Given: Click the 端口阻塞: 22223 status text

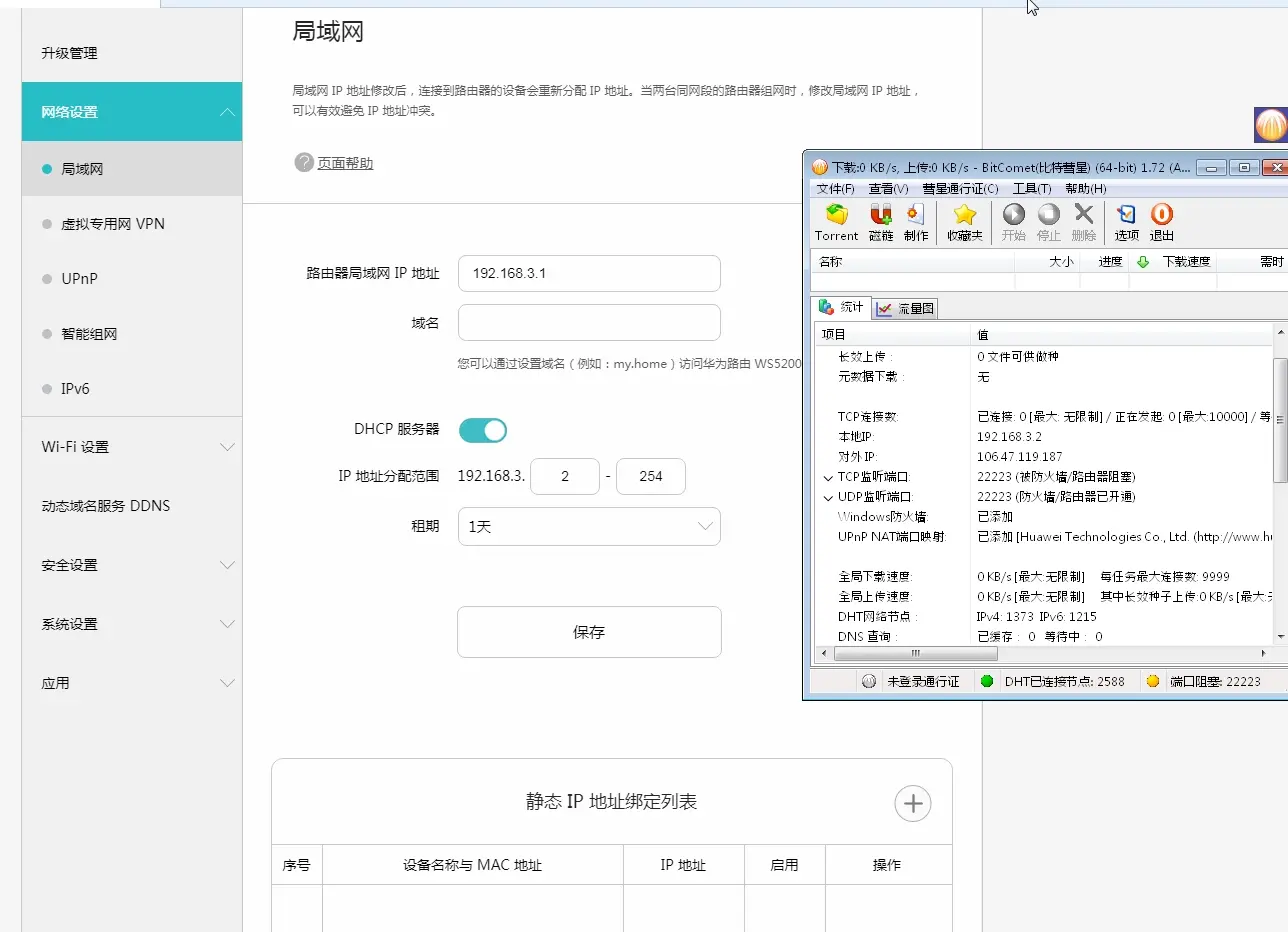Looking at the screenshot, I should (x=1215, y=681).
